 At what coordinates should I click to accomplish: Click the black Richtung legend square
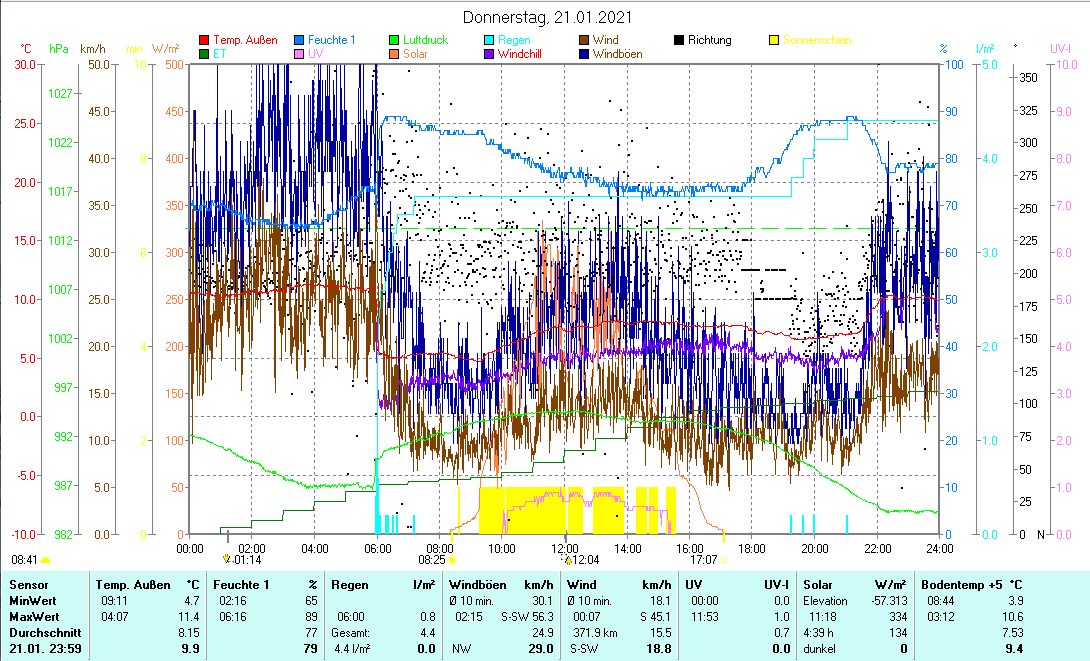coord(679,40)
